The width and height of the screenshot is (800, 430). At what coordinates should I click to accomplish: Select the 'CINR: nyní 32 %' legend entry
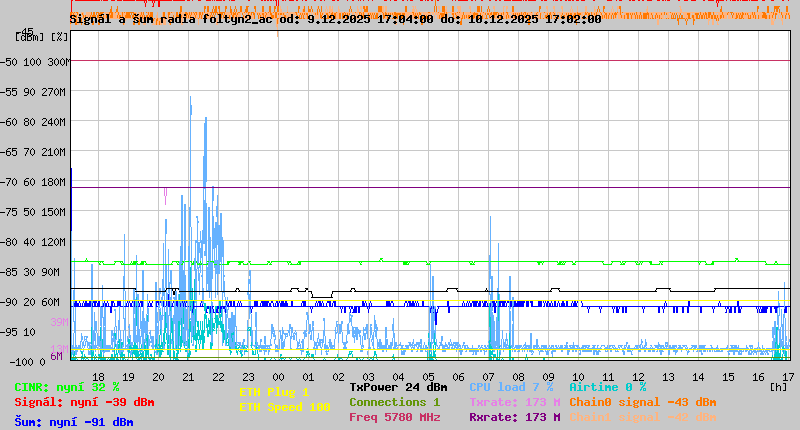pyautogui.click(x=67, y=387)
